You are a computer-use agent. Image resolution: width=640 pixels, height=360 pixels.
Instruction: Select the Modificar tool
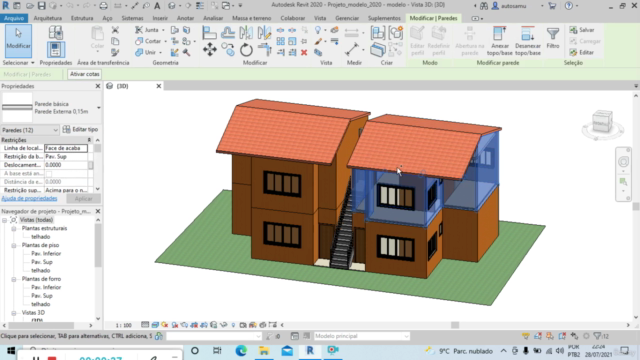[x=18, y=41]
